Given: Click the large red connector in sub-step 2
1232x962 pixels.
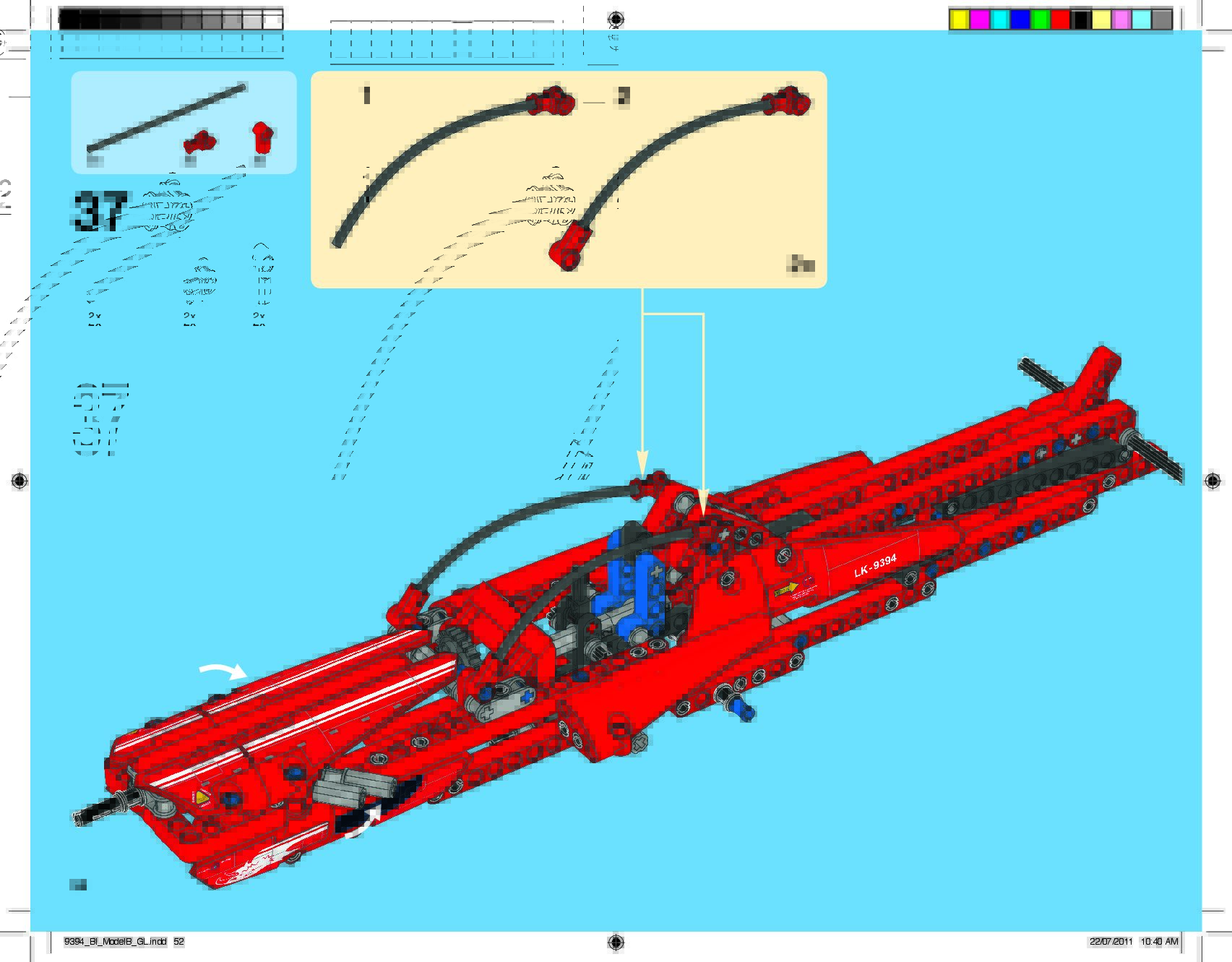Looking at the screenshot, I should (x=569, y=246).
